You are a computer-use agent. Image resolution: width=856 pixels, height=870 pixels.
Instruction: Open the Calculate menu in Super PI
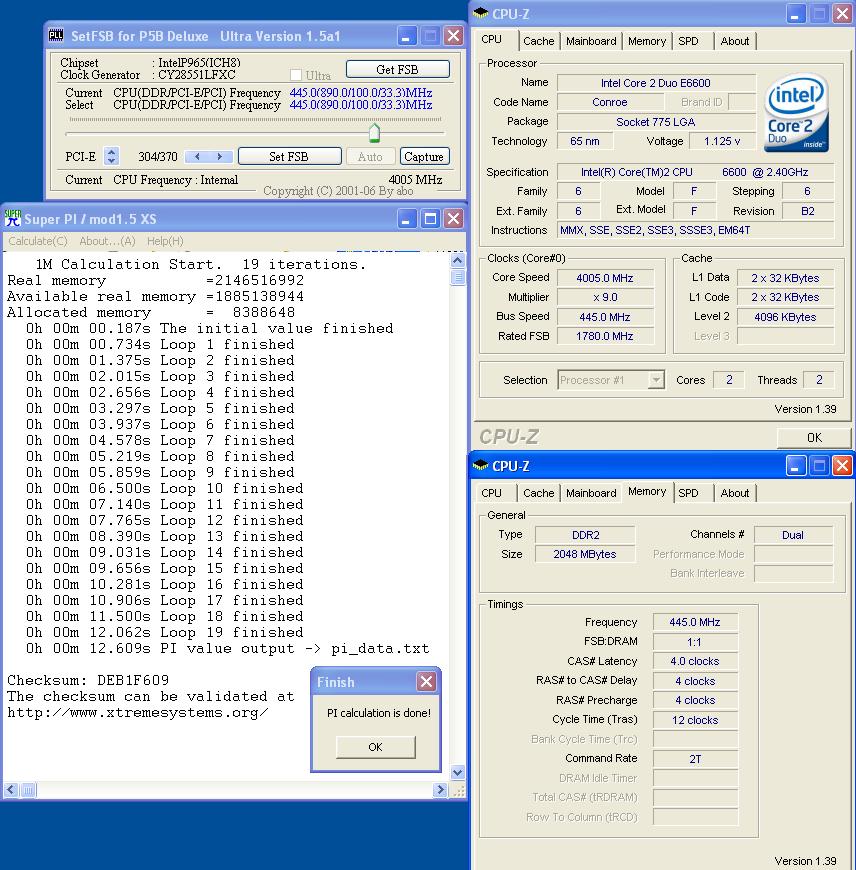point(37,241)
